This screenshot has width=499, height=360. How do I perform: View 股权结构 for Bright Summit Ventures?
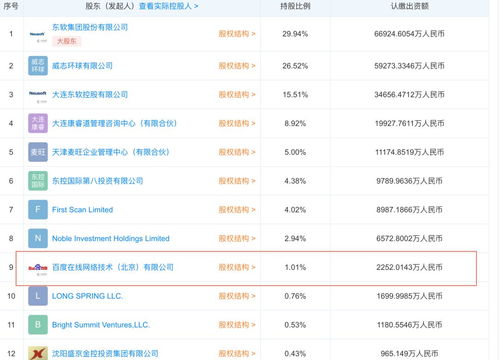[x=237, y=325]
